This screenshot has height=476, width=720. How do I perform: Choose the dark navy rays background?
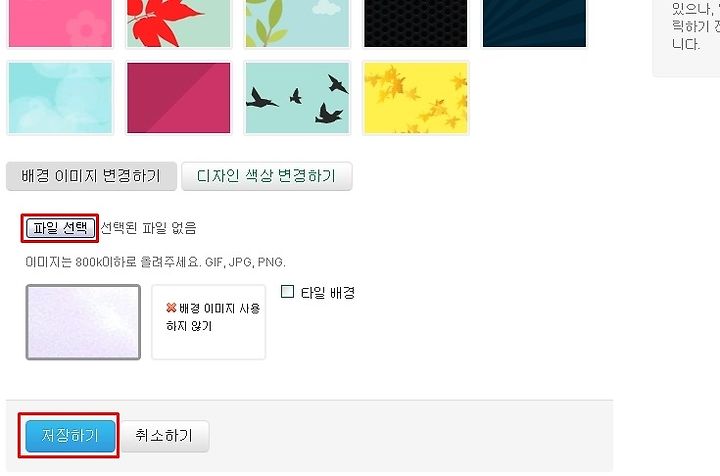tap(534, 23)
